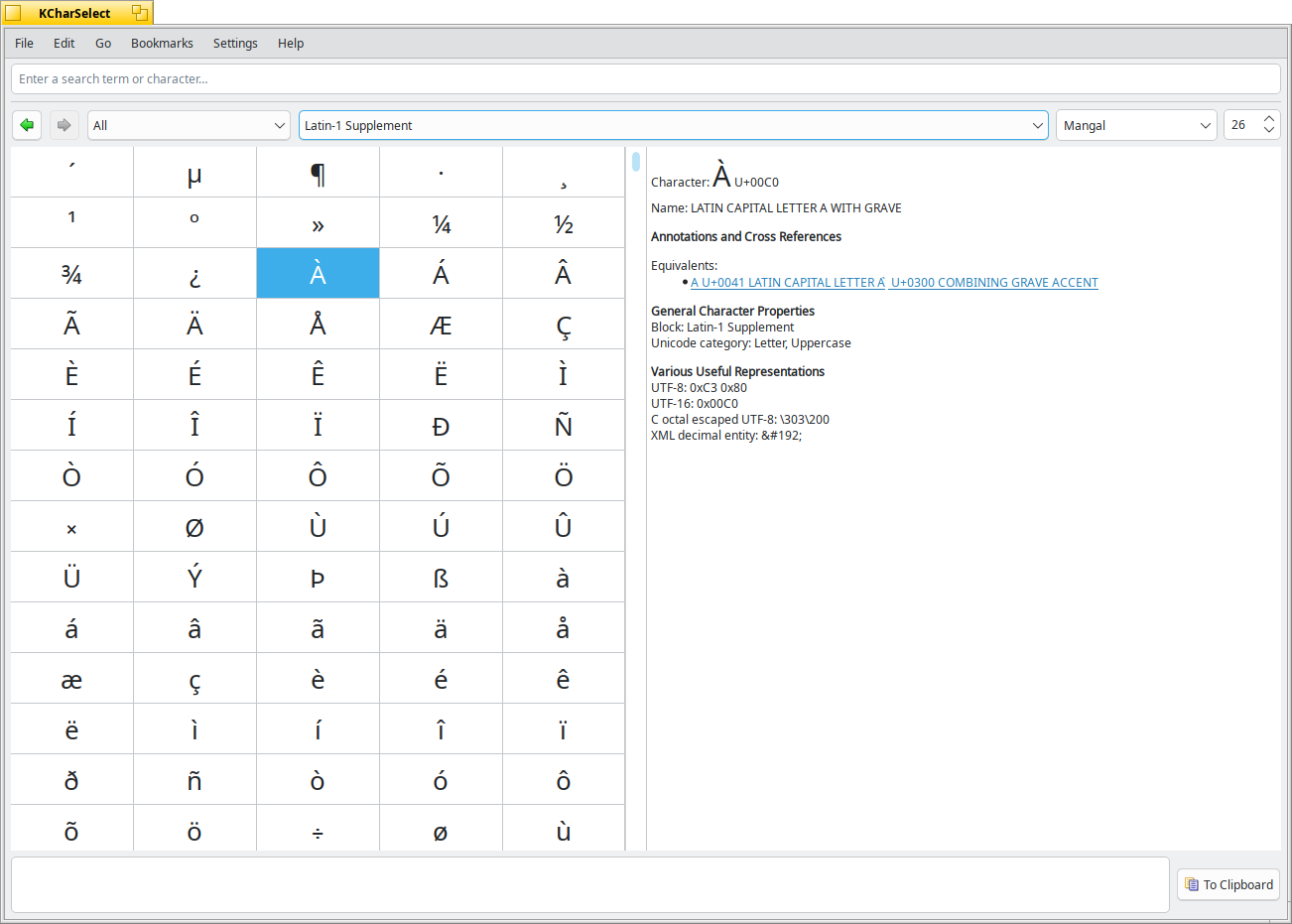Select the Æ ligature character cell
Image resolution: width=1292 pixels, height=924 pixels.
pyautogui.click(x=441, y=325)
